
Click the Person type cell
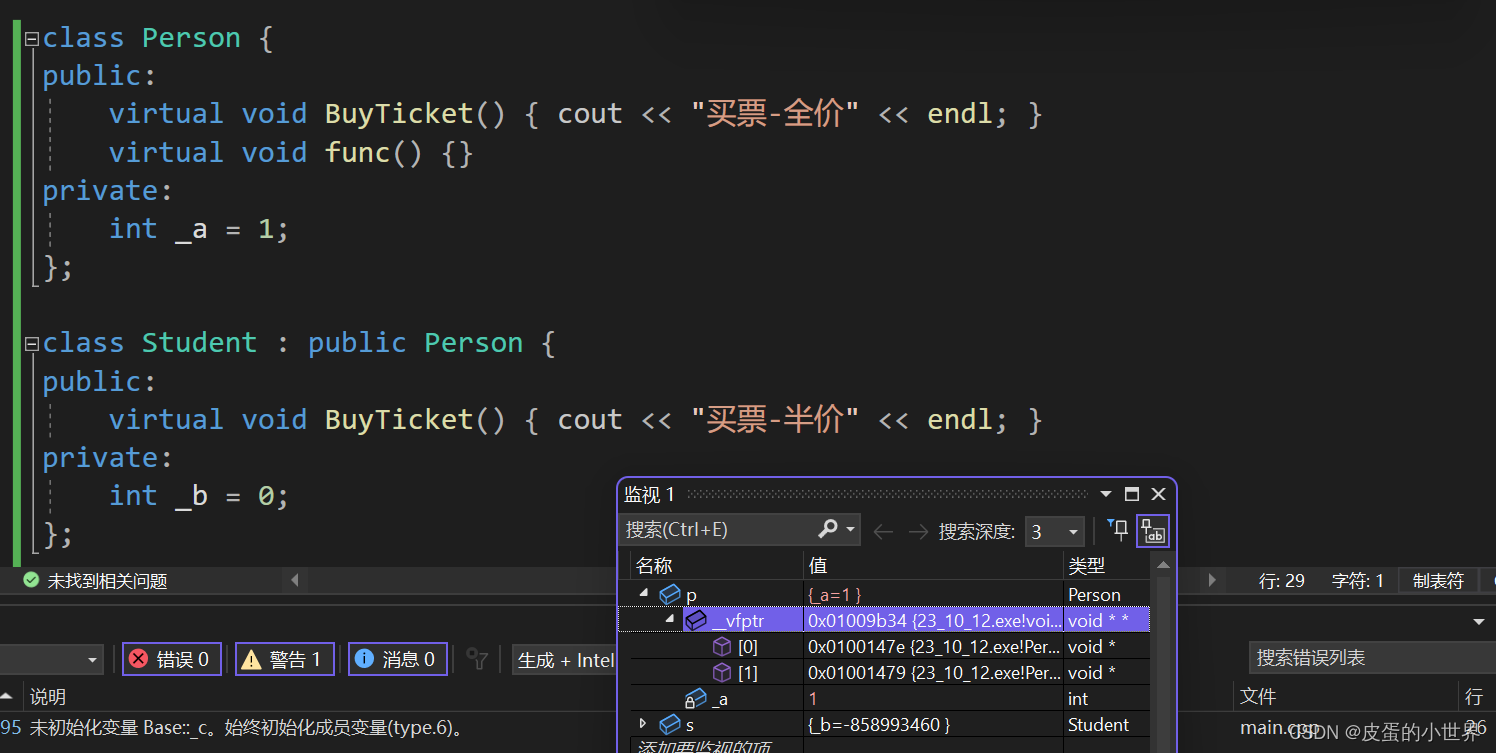point(1094,594)
